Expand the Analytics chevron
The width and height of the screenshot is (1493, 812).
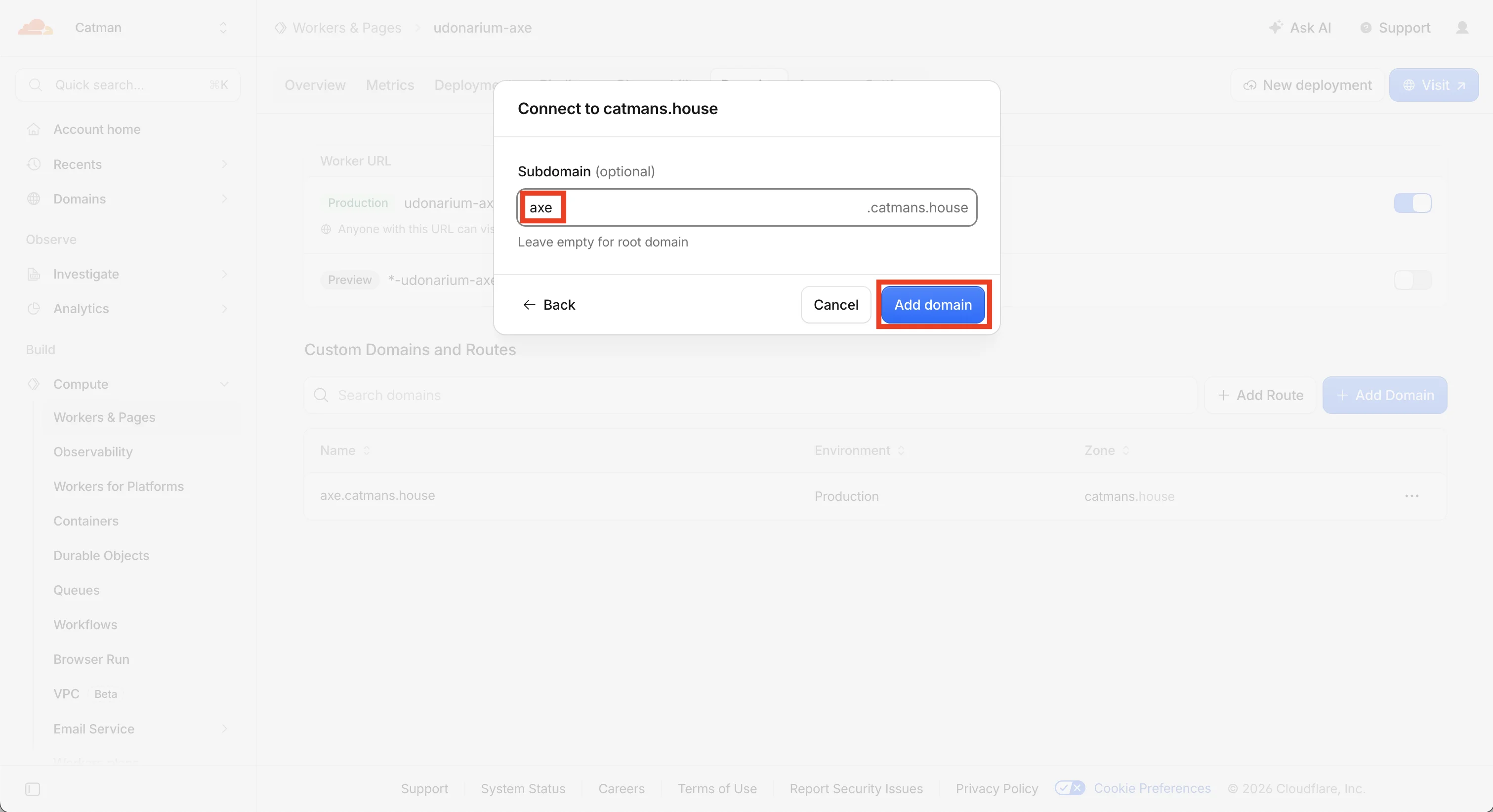[x=224, y=309]
